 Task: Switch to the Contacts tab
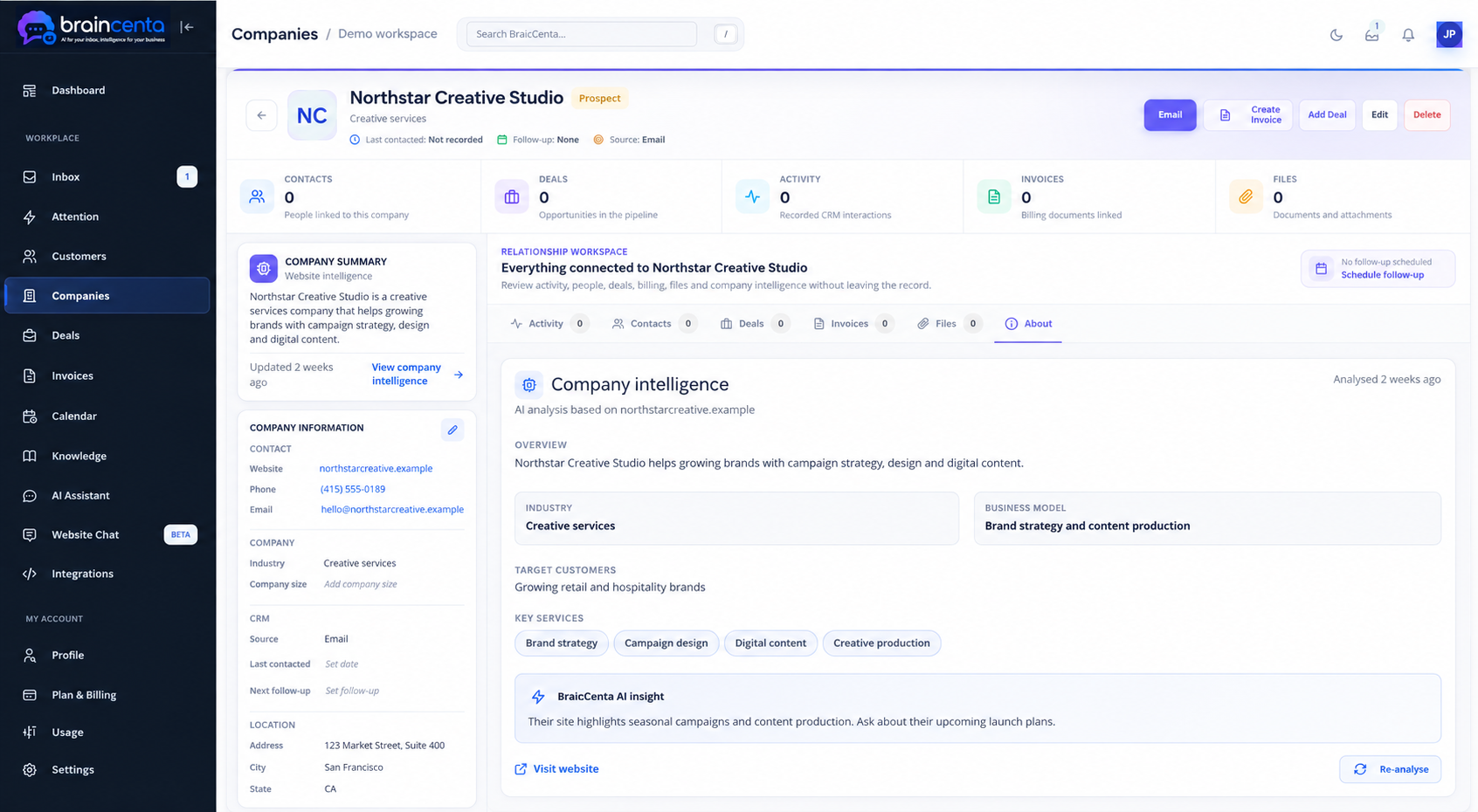click(x=653, y=324)
